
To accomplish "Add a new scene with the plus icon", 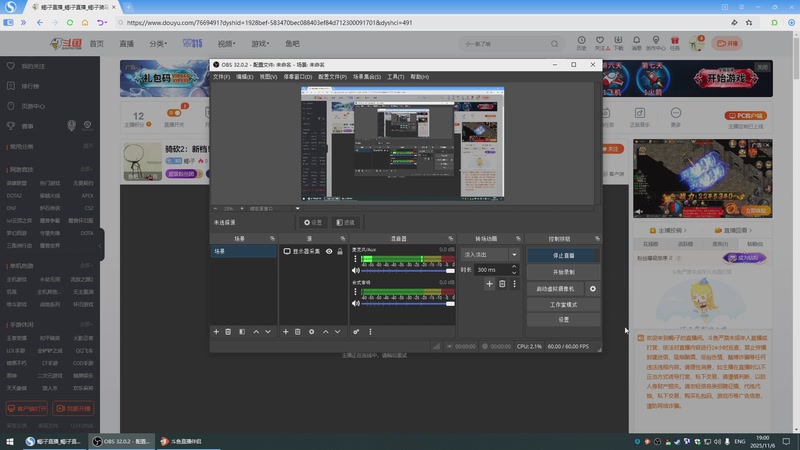I will pos(216,331).
